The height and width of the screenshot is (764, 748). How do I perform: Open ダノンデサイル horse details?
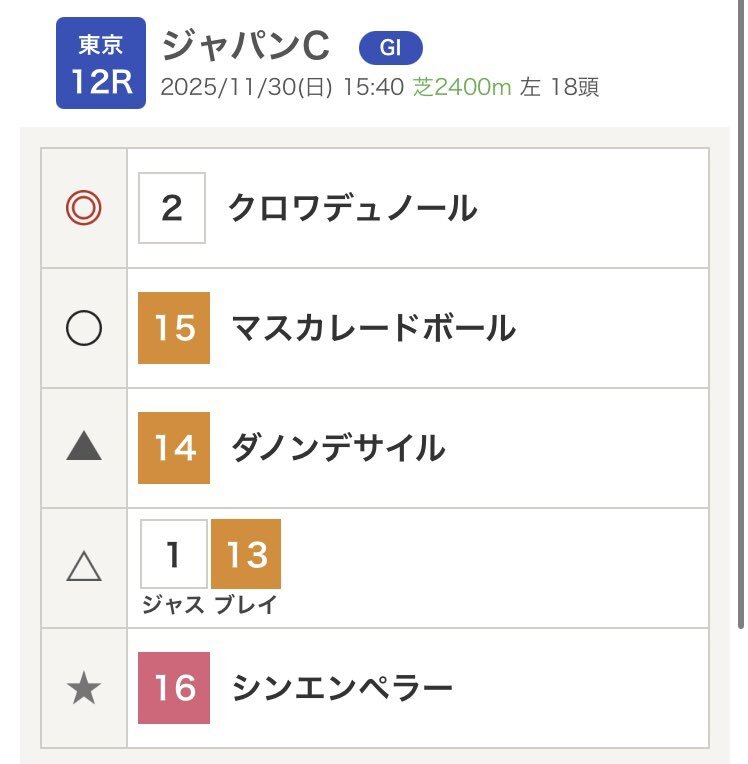(x=338, y=448)
